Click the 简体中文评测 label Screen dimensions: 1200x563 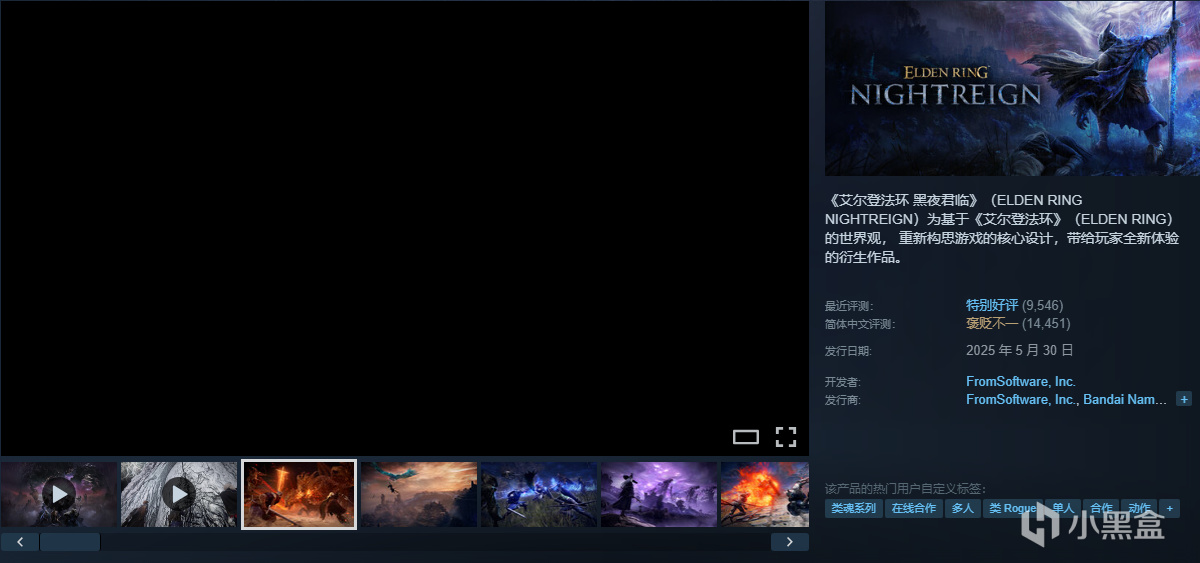click(859, 324)
